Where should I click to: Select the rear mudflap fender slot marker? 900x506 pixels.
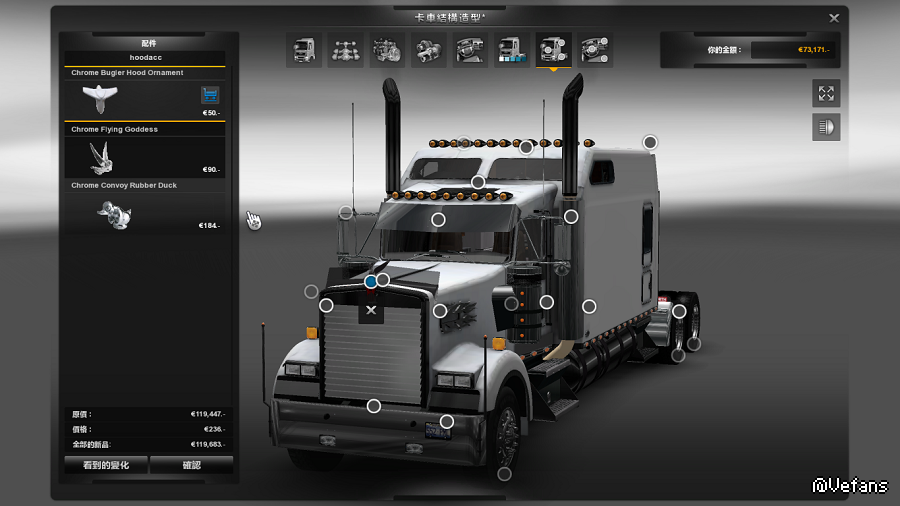coord(679,312)
